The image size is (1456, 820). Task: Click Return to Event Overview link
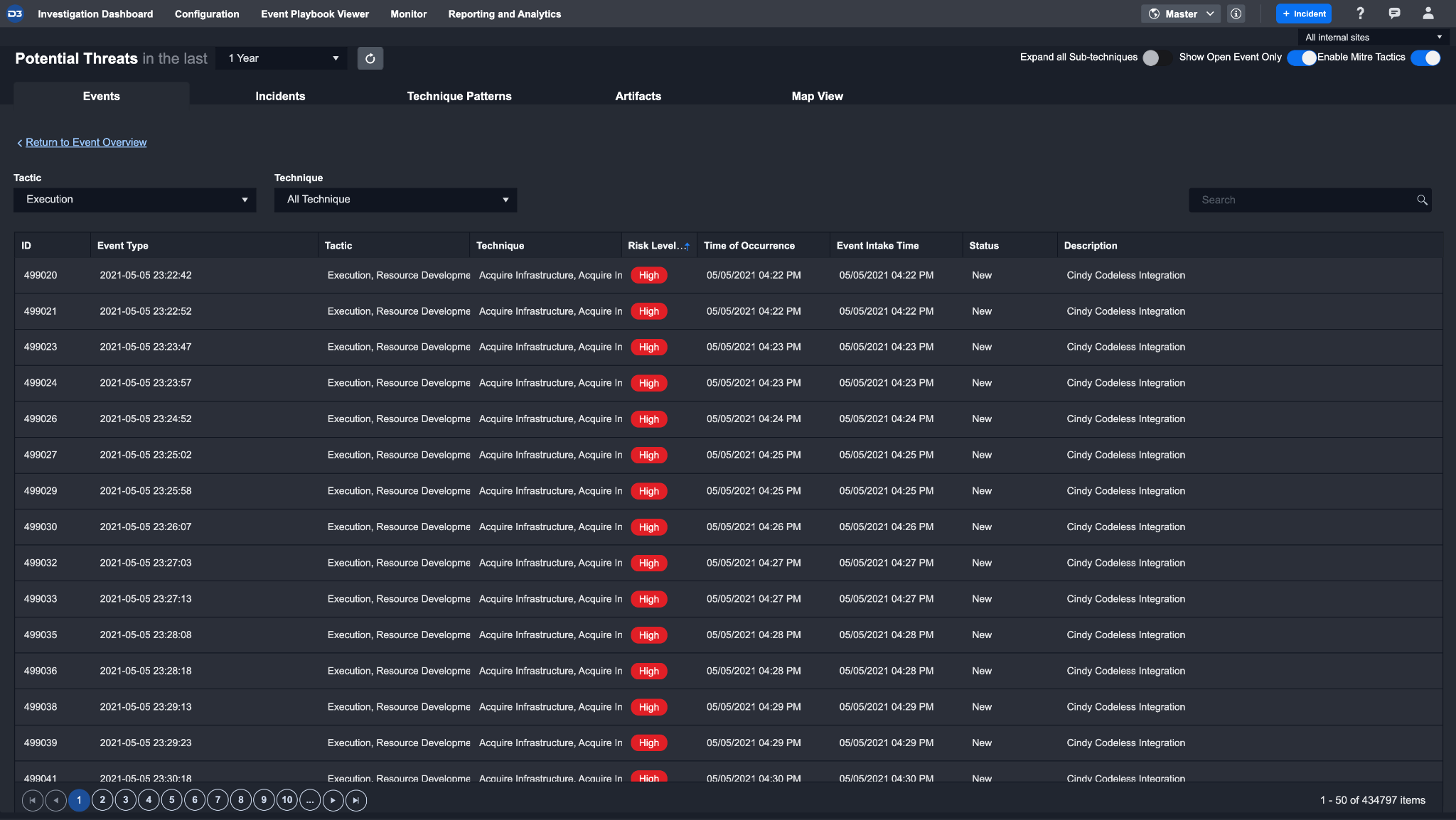pyautogui.click(x=86, y=142)
